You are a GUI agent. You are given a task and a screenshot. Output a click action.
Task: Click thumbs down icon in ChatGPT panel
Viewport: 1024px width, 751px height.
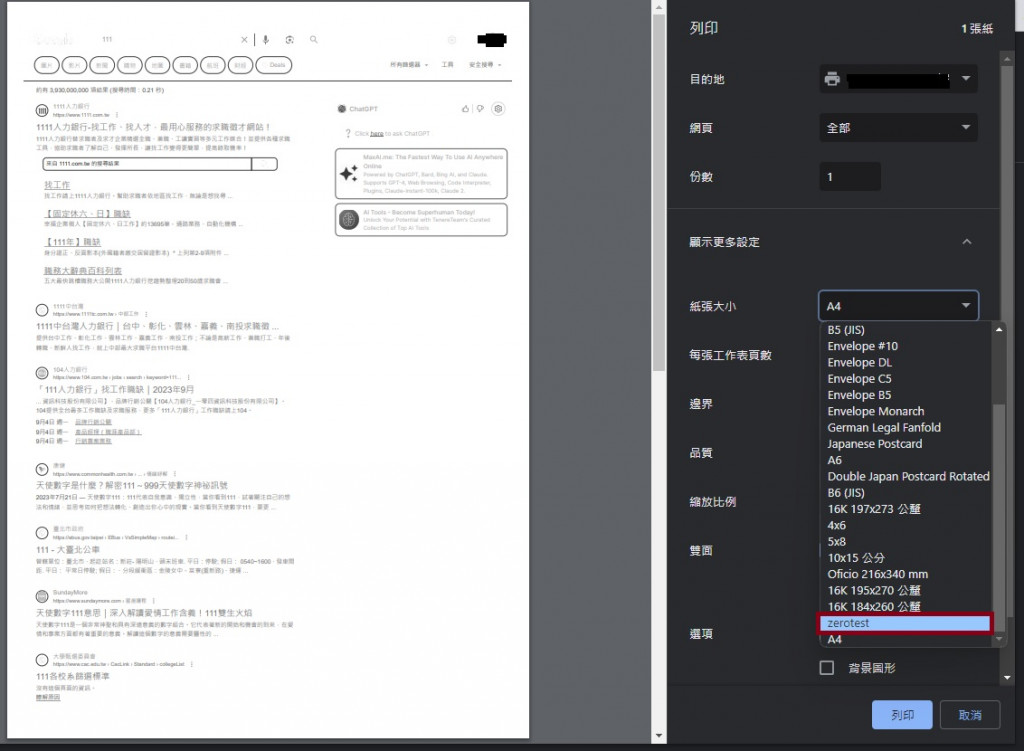(x=480, y=109)
